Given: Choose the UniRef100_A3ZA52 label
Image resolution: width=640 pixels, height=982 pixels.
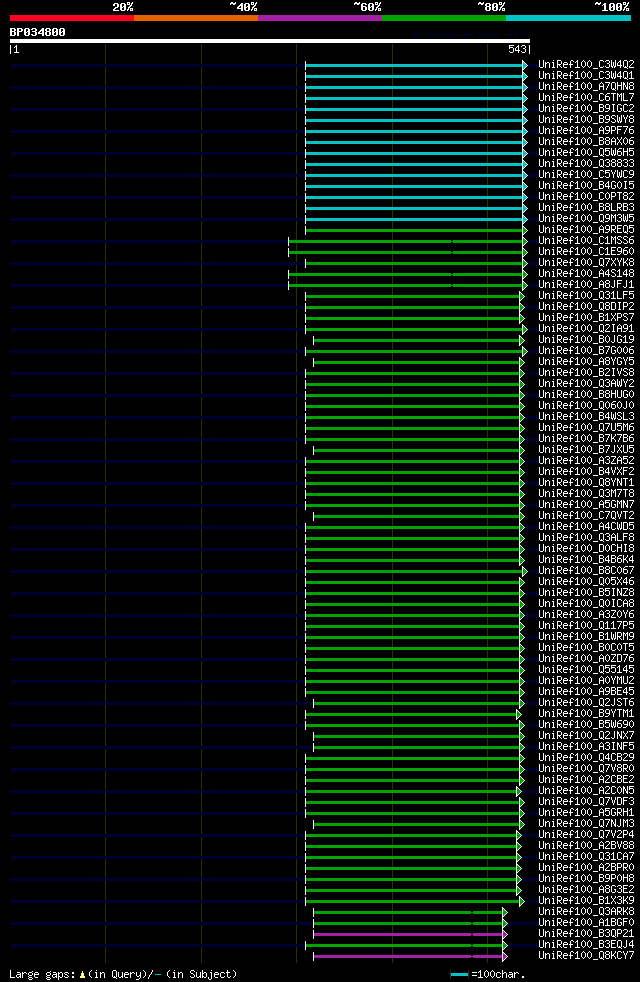Looking at the screenshot, I should point(586,461).
